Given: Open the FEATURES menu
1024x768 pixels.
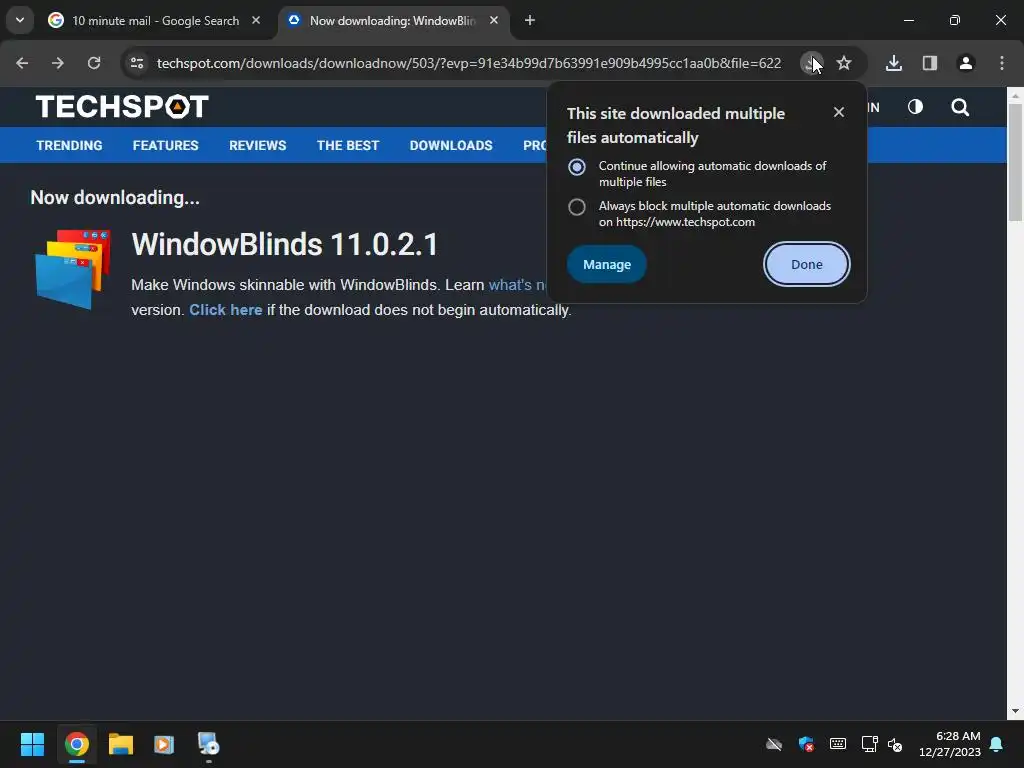Looking at the screenshot, I should click(165, 146).
